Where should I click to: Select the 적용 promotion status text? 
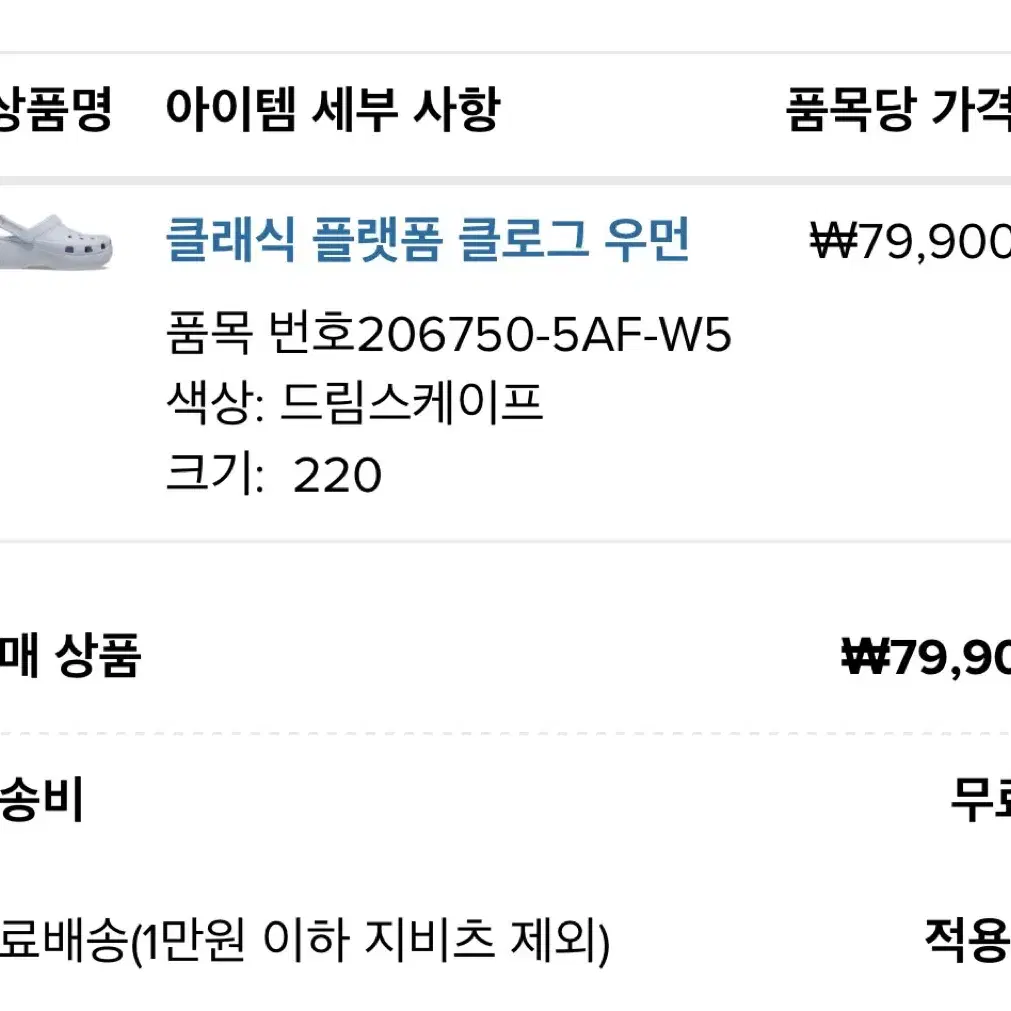(x=967, y=939)
